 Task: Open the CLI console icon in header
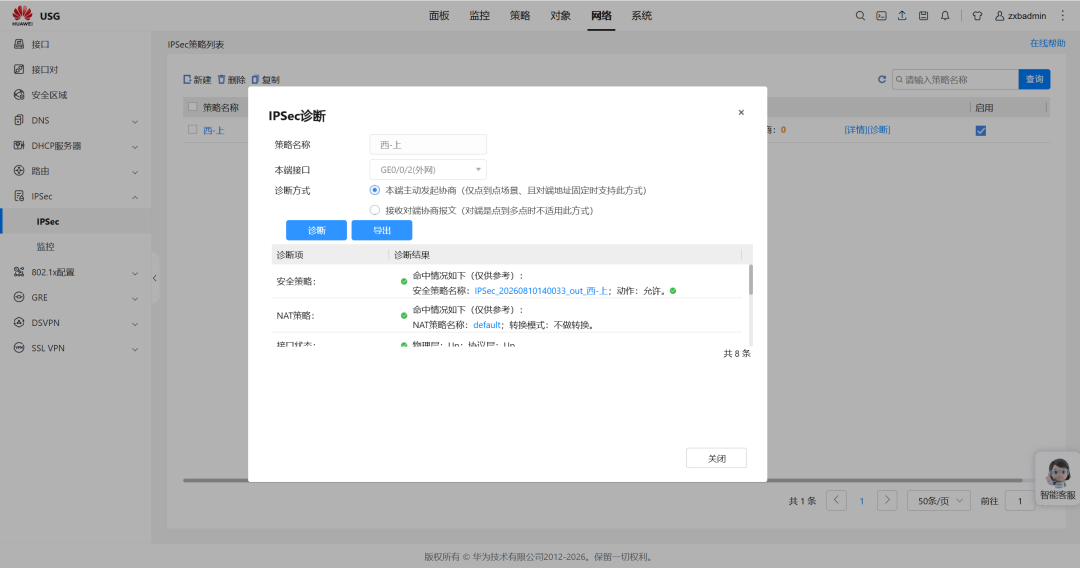pos(881,16)
